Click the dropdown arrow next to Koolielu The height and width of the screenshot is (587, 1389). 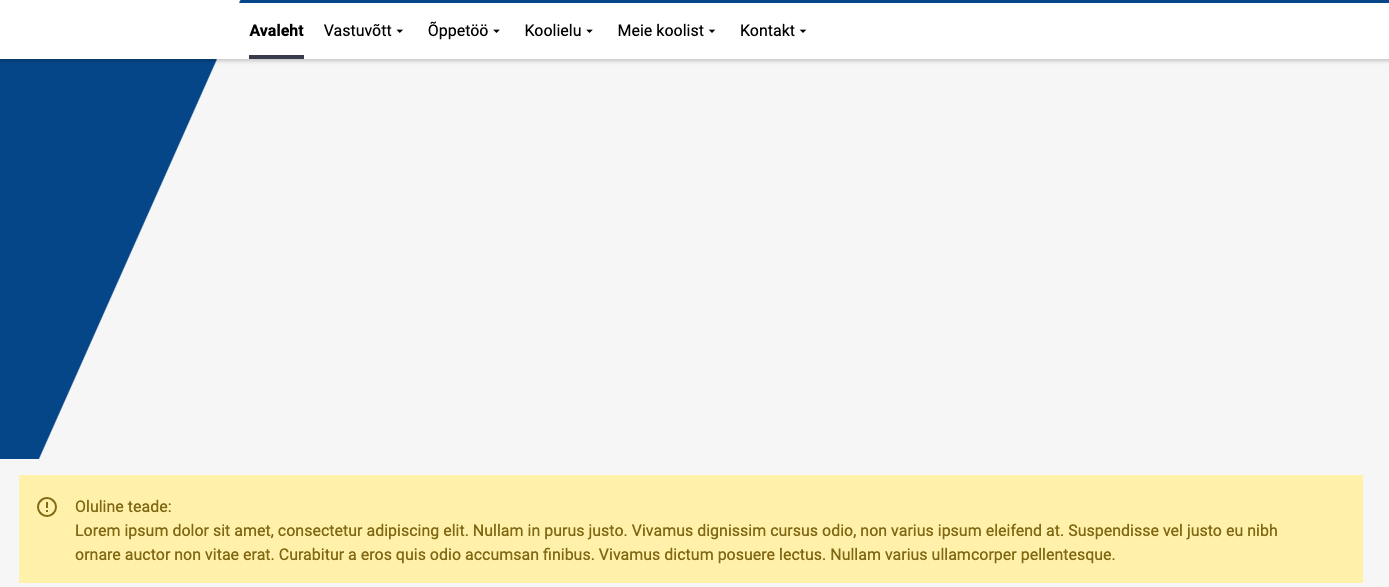590,32
